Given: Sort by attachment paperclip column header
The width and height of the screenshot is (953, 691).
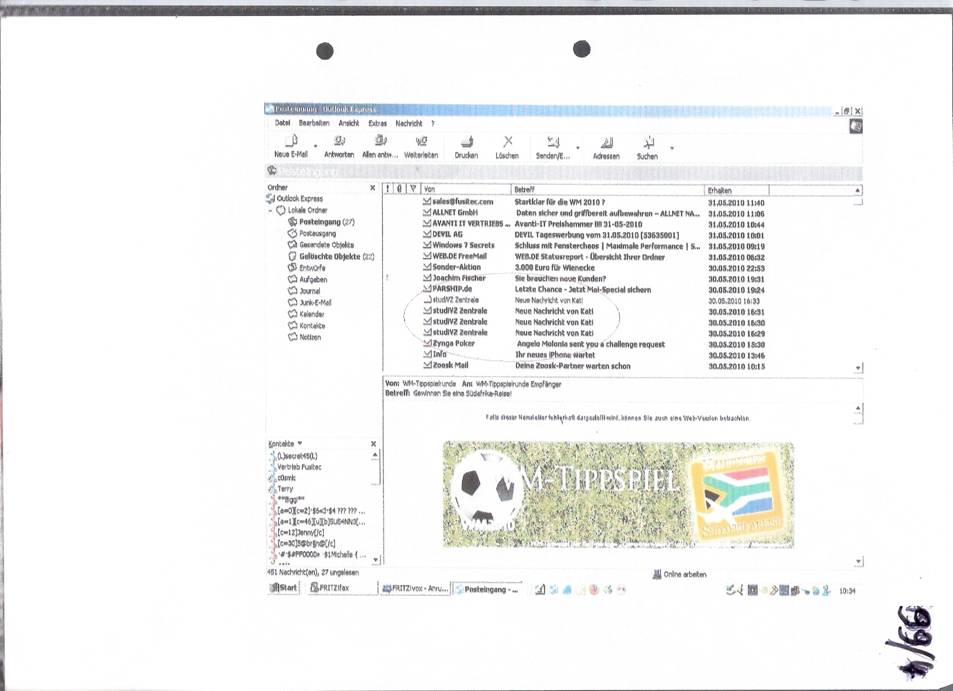Looking at the screenshot, I should coord(399,189).
